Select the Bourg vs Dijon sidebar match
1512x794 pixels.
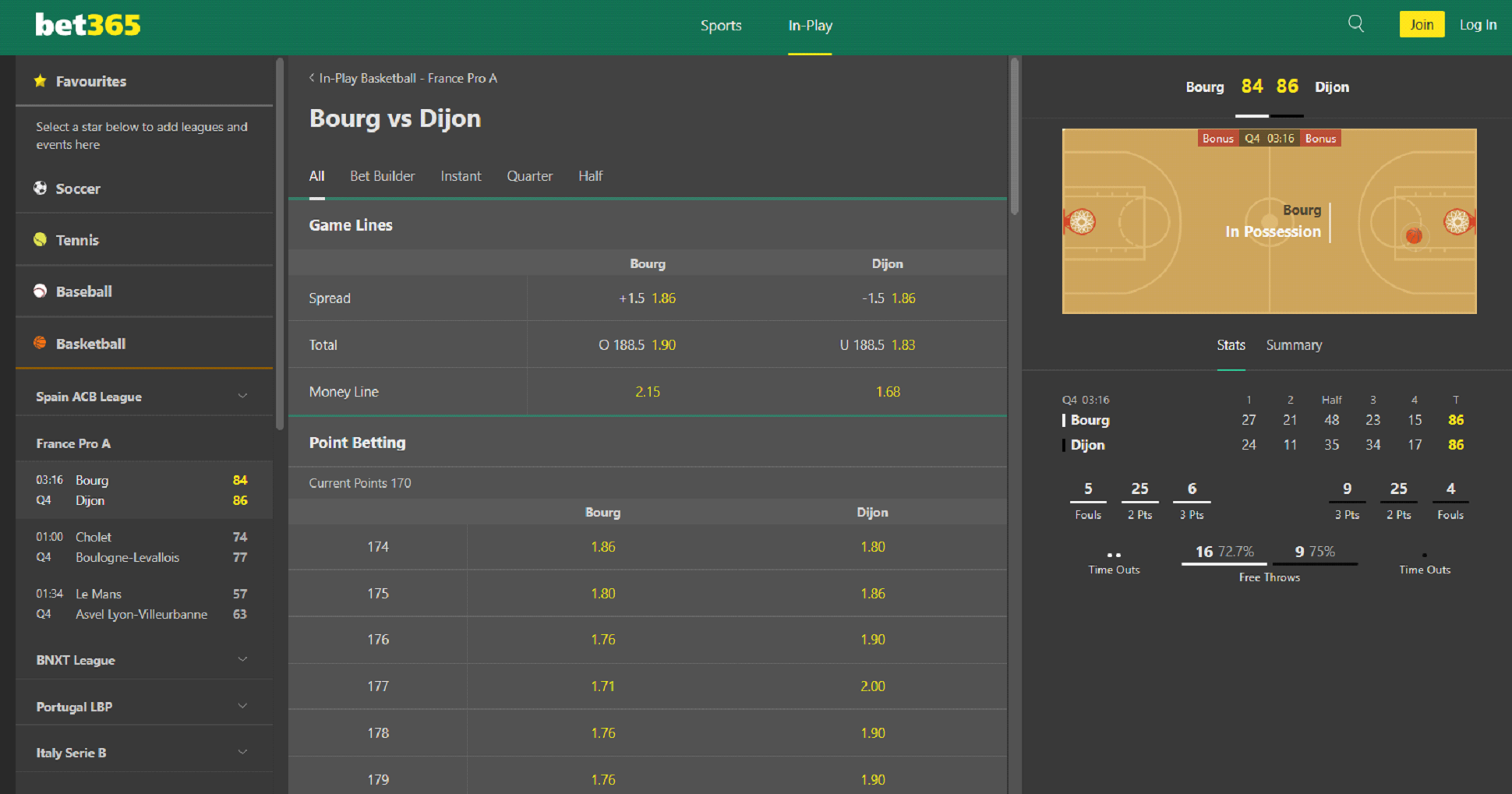(x=144, y=490)
